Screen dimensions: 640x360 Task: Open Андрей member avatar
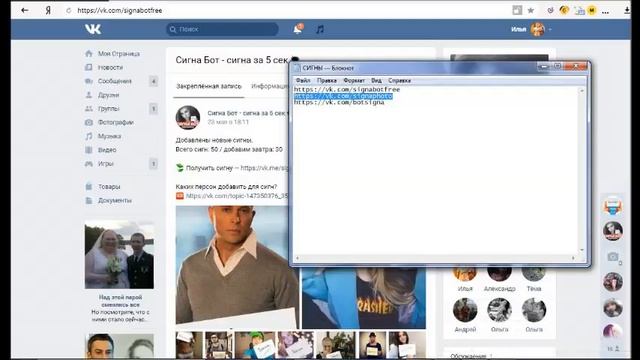click(x=465, y=310)
